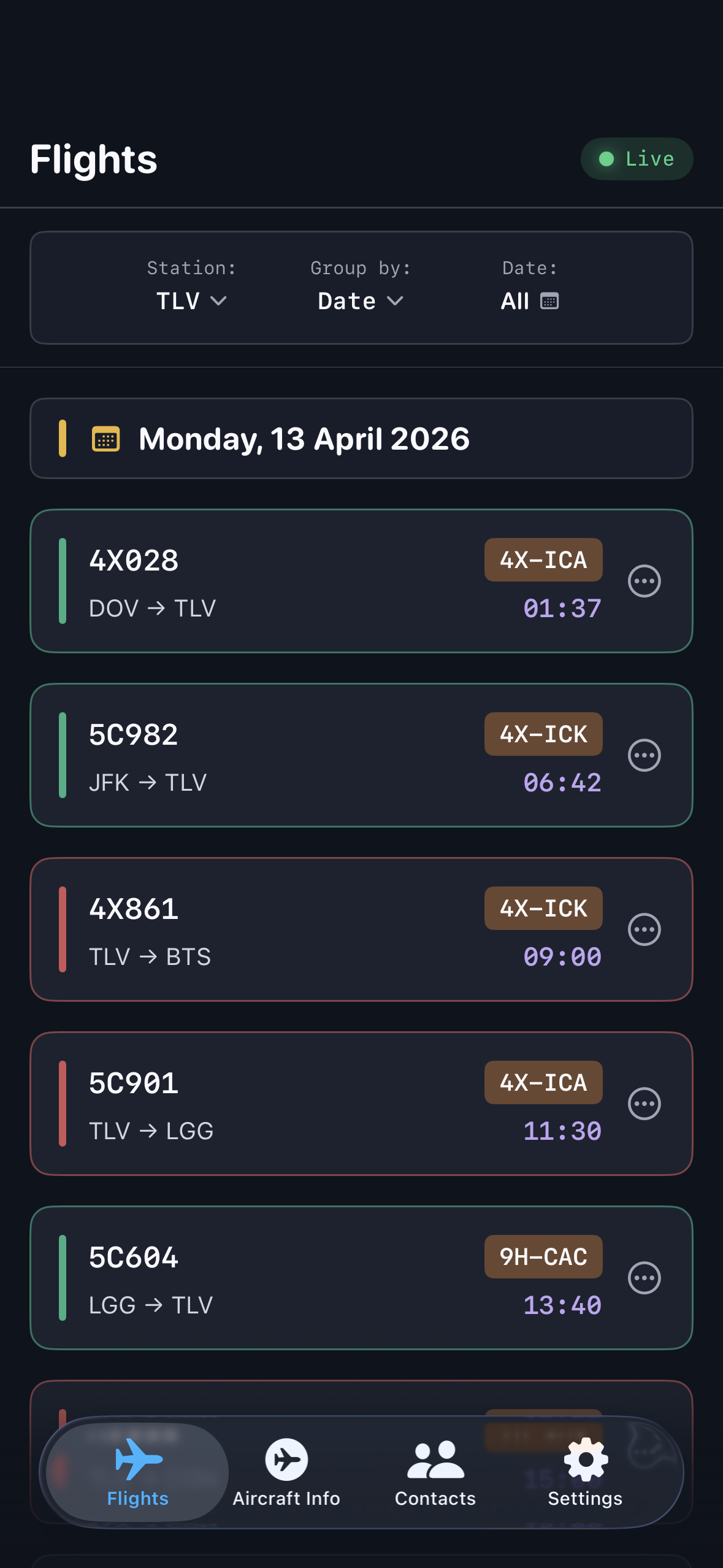
Task: Toggle the Live status indicator
Action: click(x=637, y=159)
